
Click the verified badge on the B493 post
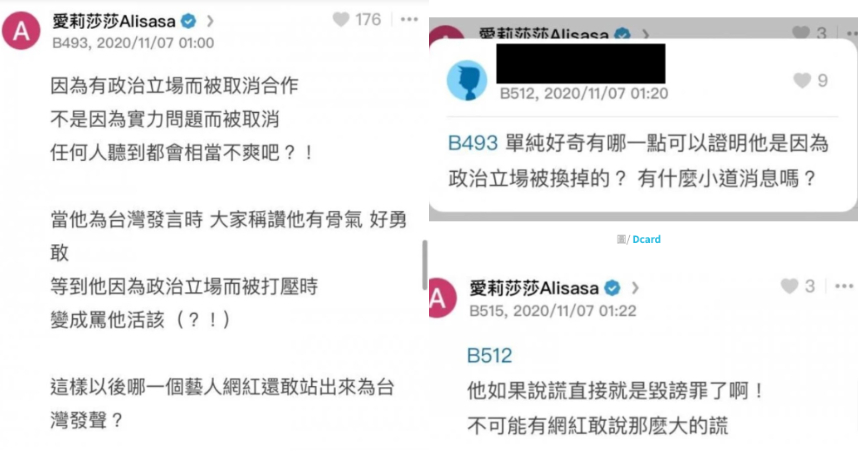(189, 21)
